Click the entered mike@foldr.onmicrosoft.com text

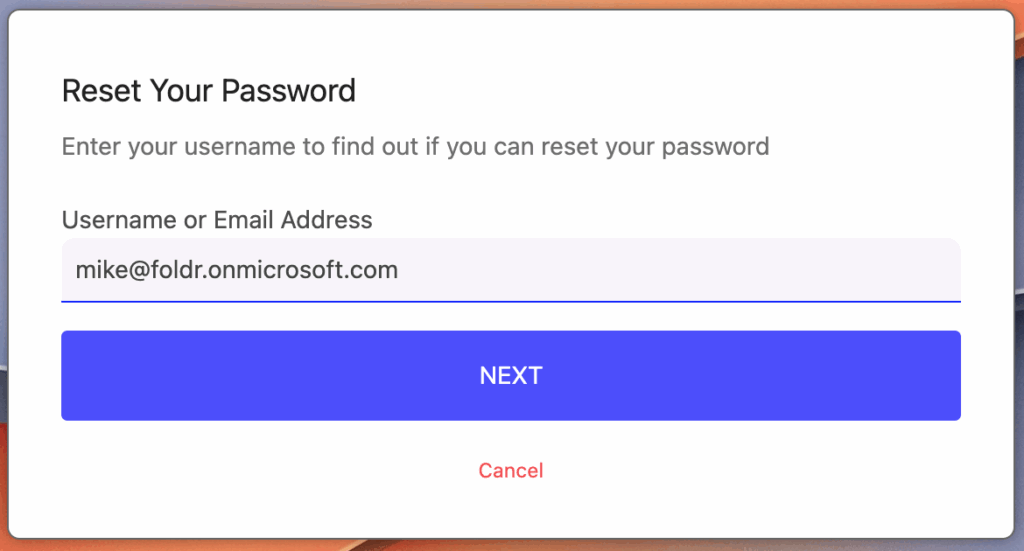point(236,270)
